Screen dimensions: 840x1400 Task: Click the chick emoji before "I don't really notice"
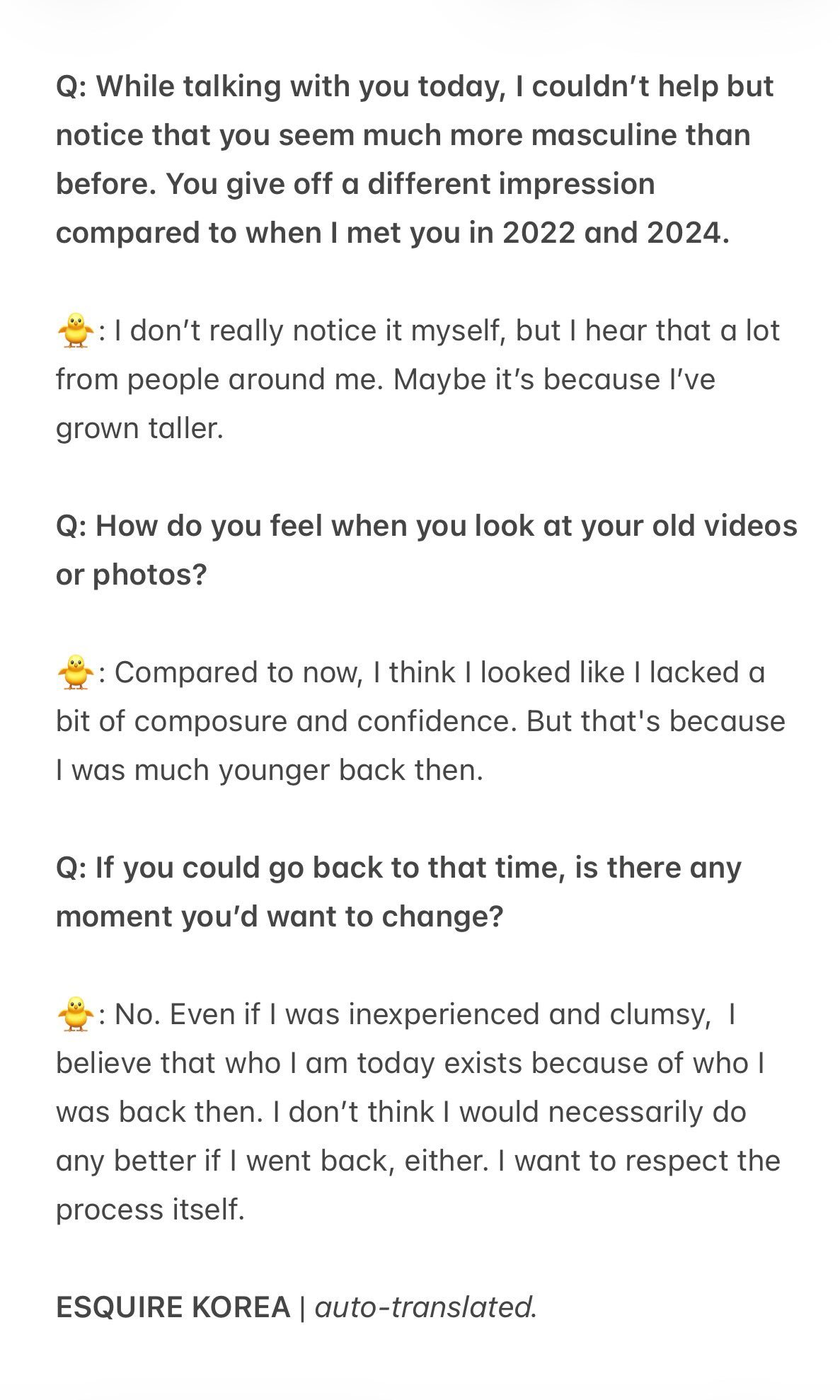tap(75, 331)
